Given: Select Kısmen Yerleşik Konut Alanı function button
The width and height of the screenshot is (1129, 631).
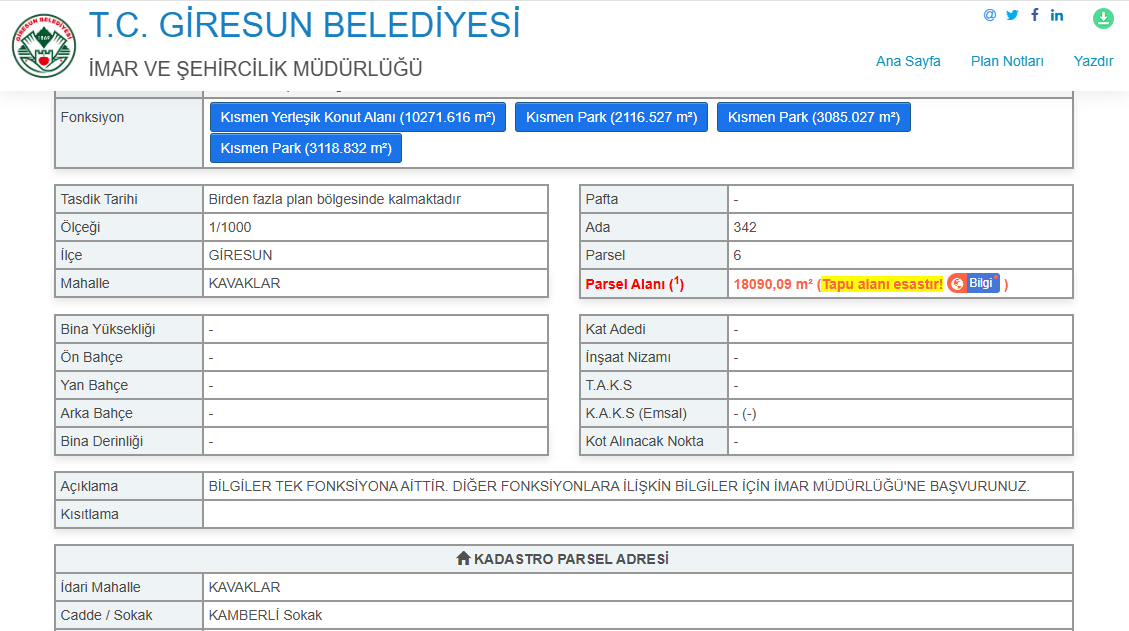Looking at the screenshot, I should [357, 116].
